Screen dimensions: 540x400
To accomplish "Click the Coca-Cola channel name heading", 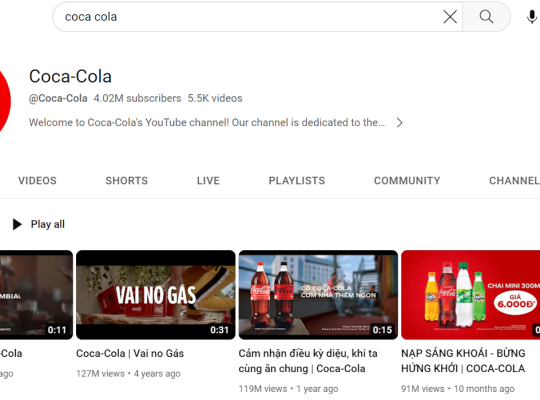I will click(70, 76).
